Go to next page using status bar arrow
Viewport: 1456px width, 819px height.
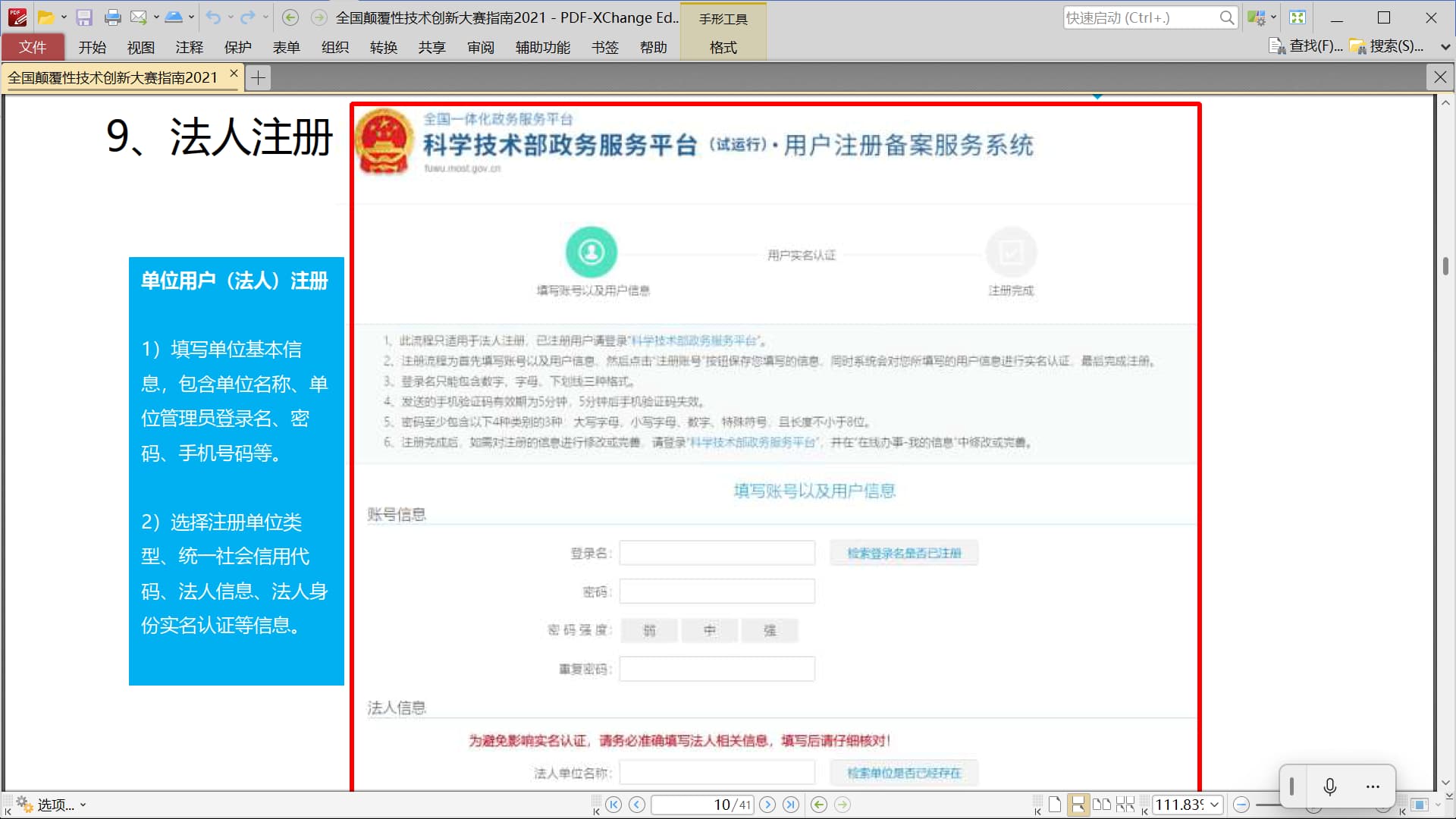(x=767, y=805)
